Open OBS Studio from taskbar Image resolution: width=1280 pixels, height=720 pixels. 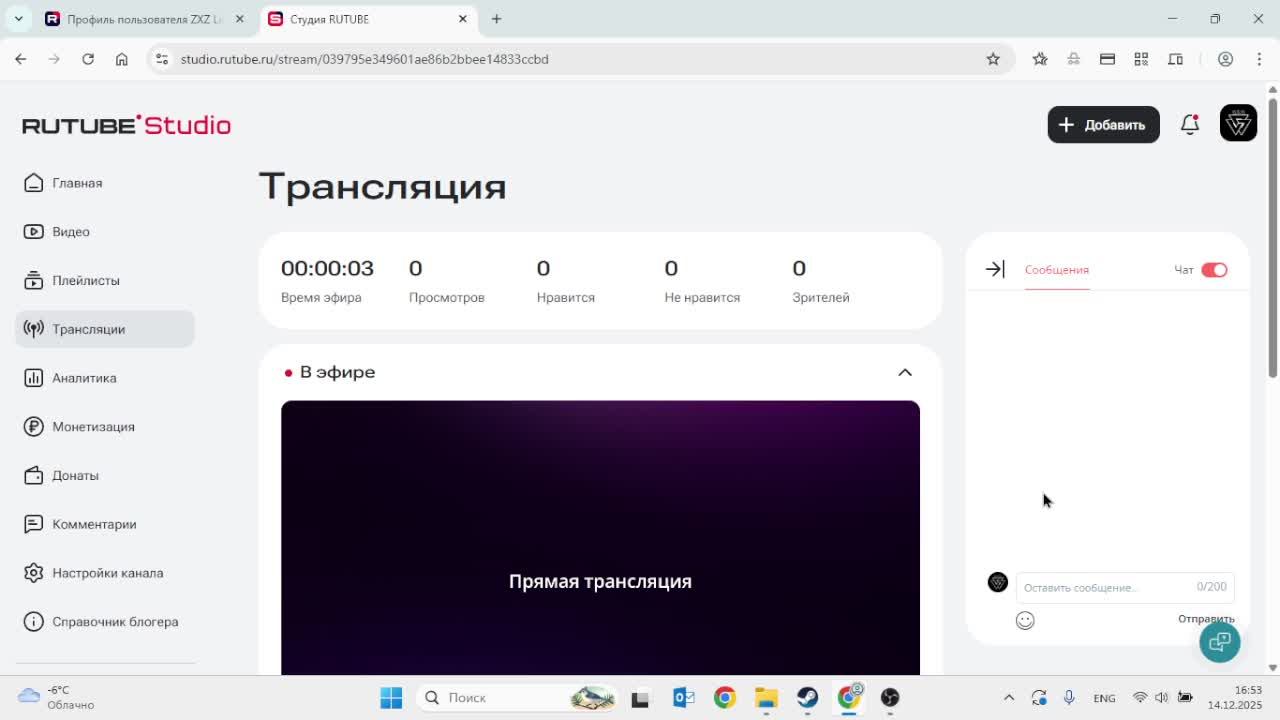(890, 697)
